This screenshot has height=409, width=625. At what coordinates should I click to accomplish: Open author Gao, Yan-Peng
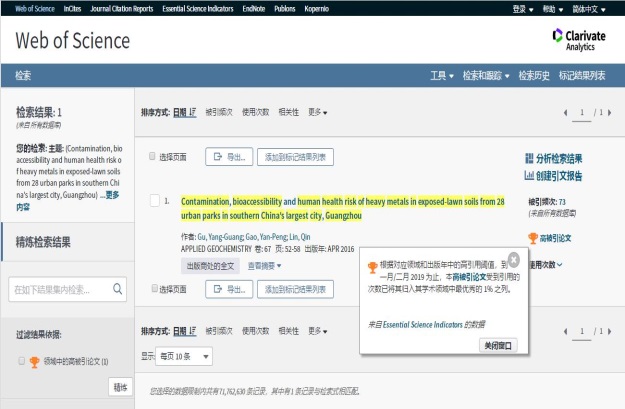(266, 237)
